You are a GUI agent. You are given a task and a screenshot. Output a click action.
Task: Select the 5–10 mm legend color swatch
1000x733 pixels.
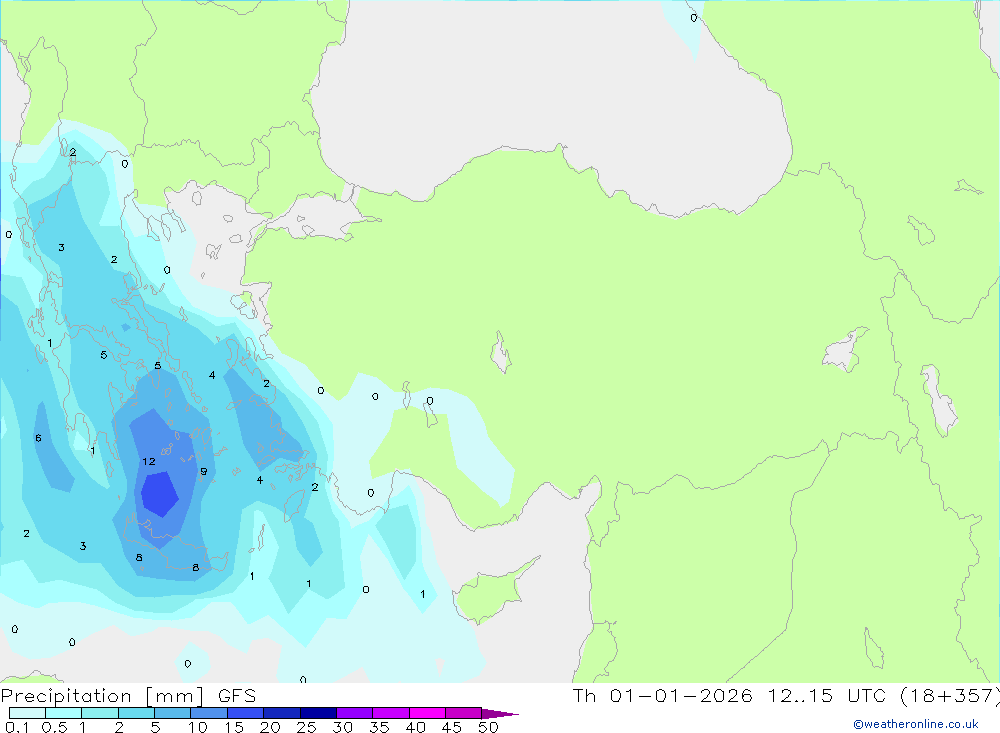click(173, 713)
